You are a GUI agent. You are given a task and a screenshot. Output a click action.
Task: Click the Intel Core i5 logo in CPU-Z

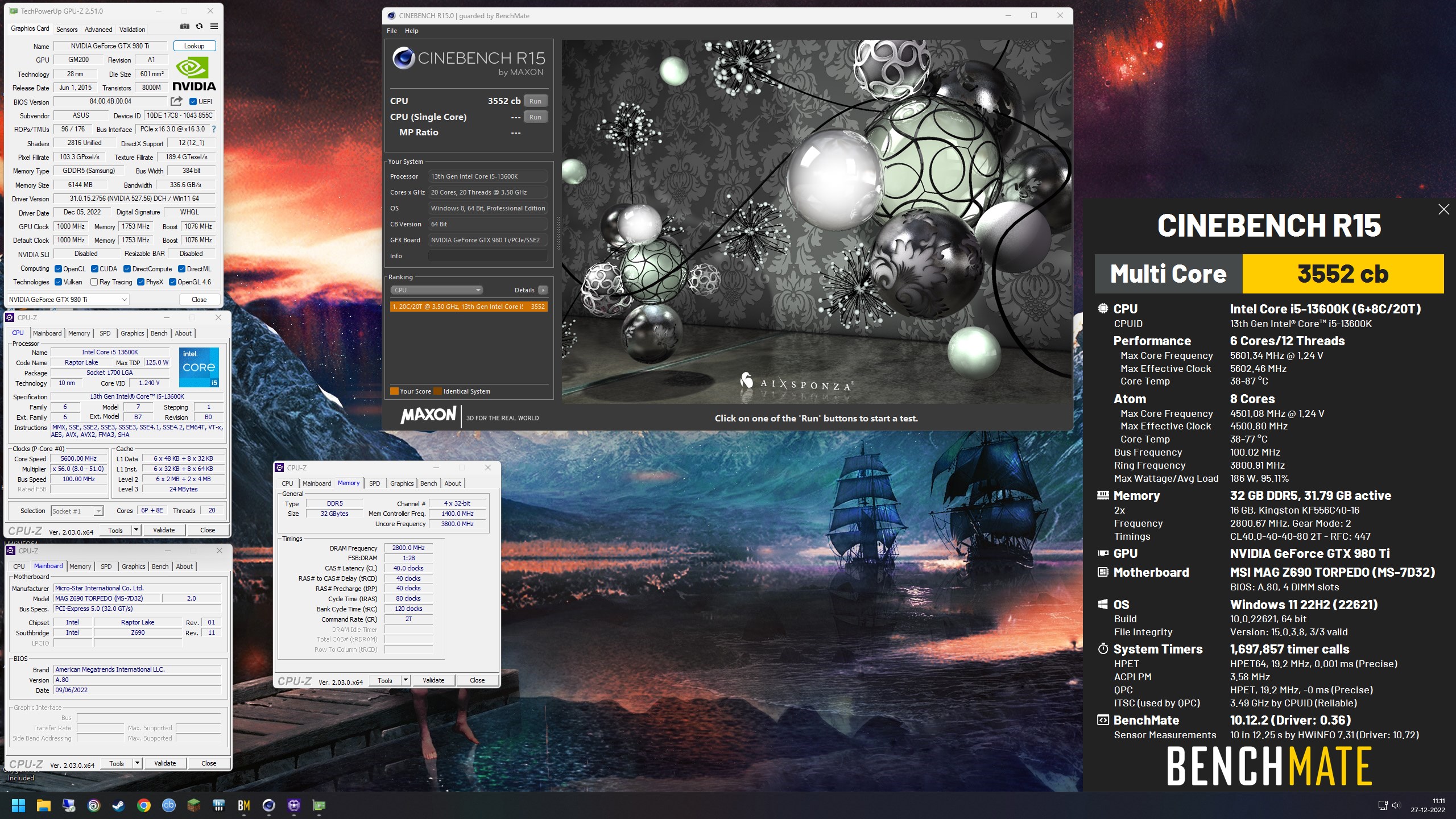tap(199, 367)
